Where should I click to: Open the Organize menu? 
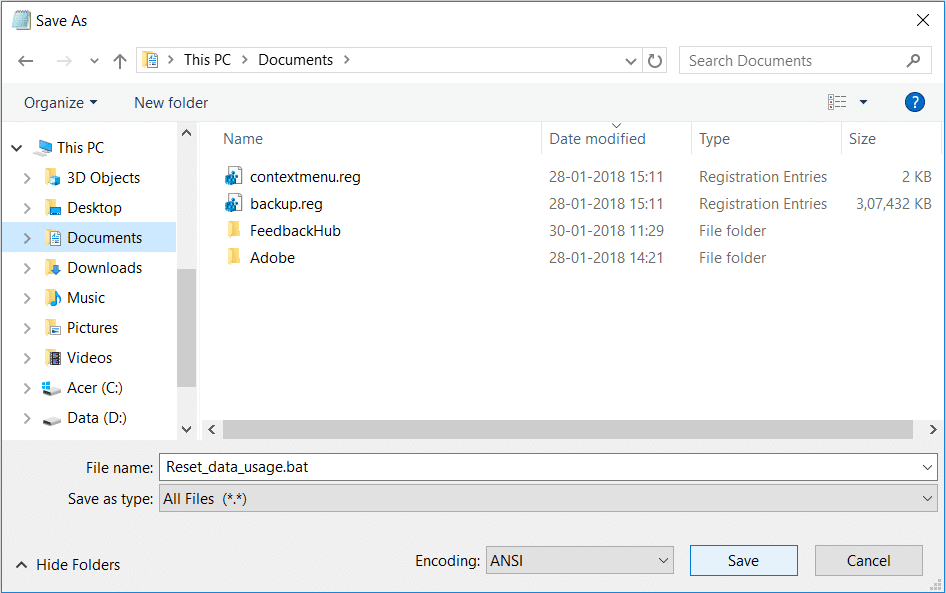60,103
